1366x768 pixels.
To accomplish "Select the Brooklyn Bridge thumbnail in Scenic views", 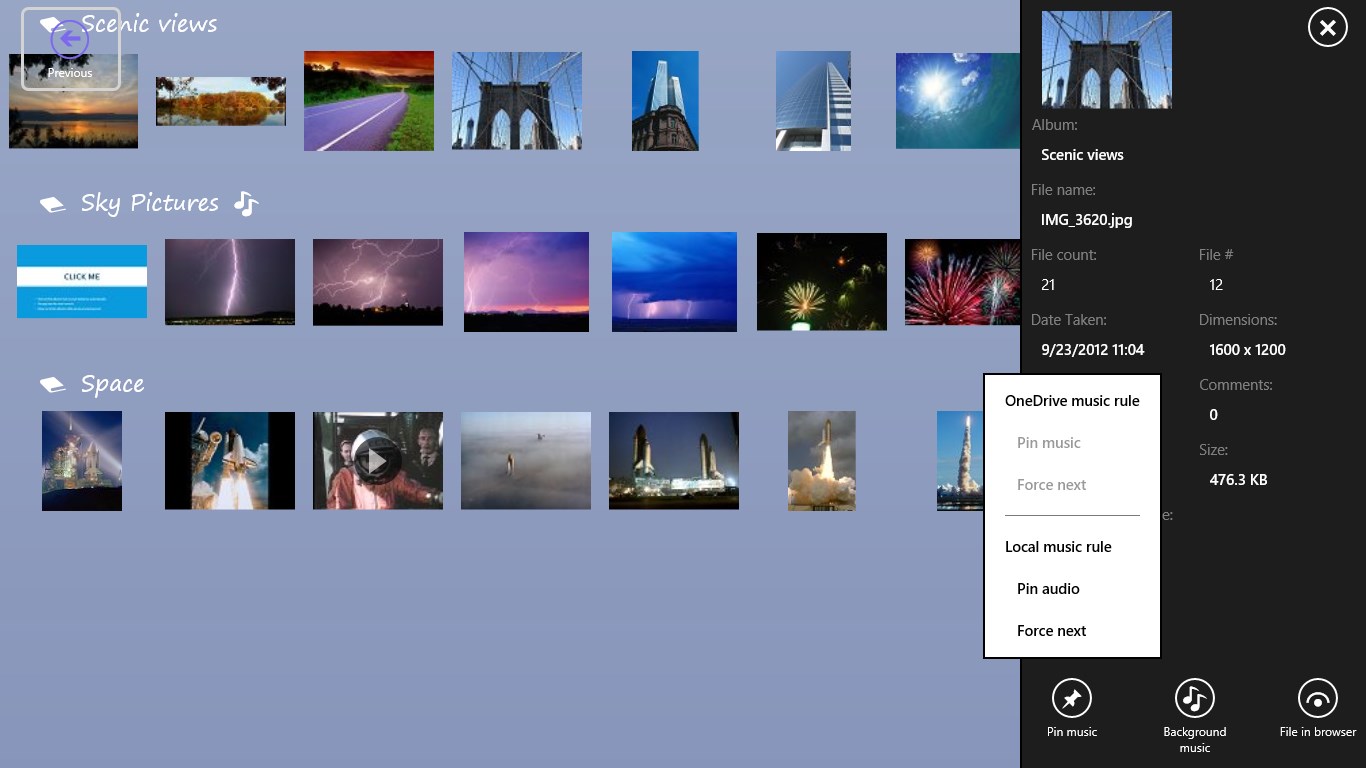I will click(516, 101).
